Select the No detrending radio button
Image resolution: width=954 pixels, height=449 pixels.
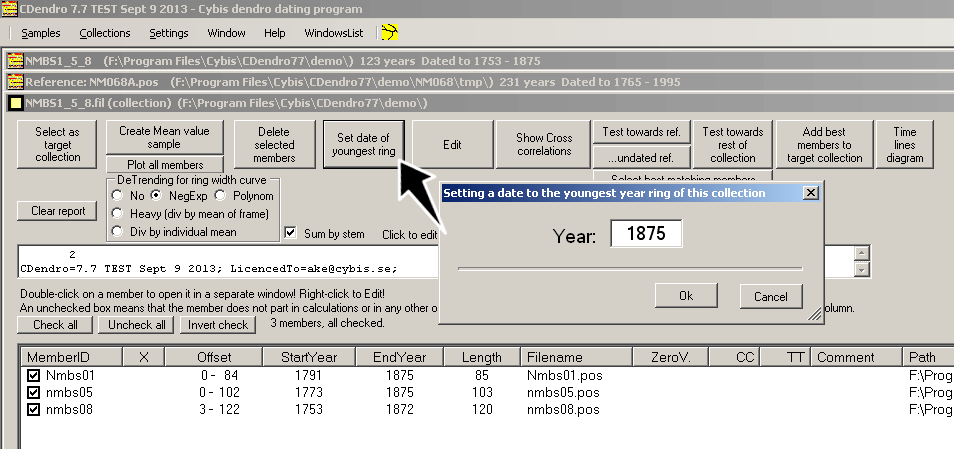click(117, 196)
